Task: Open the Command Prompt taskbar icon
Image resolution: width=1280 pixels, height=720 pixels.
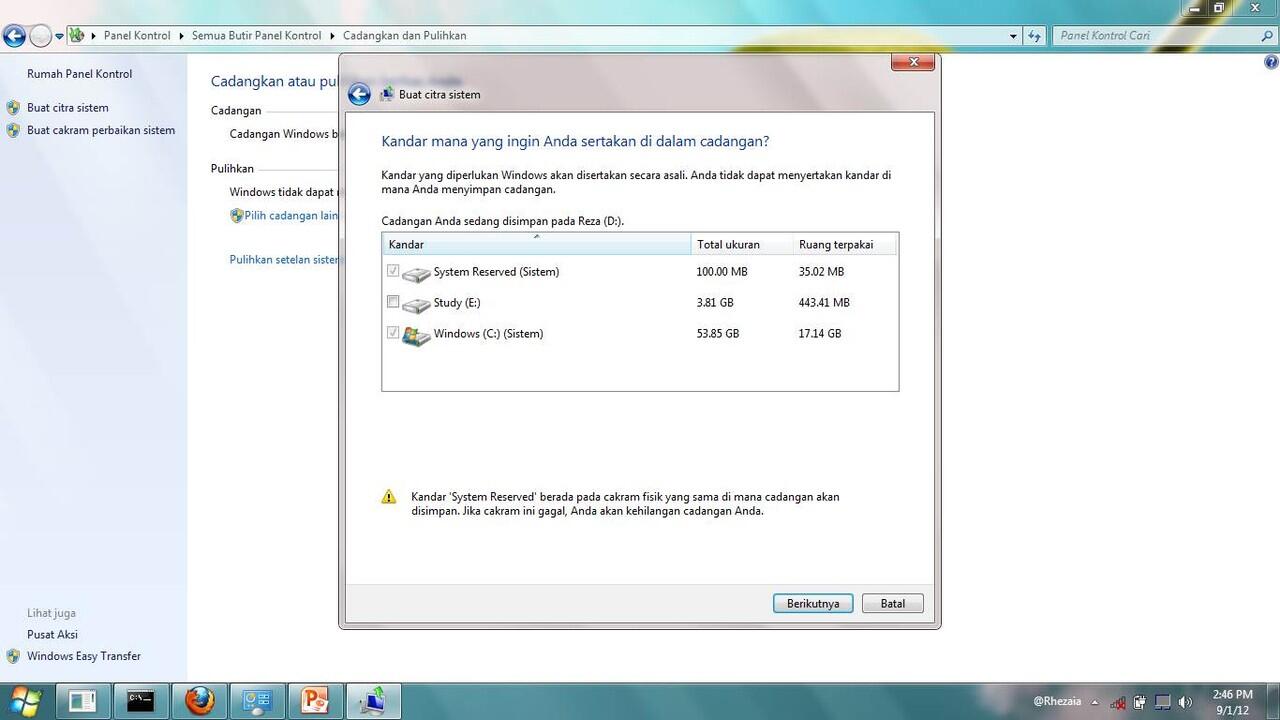Action: [x=141, y=701]
